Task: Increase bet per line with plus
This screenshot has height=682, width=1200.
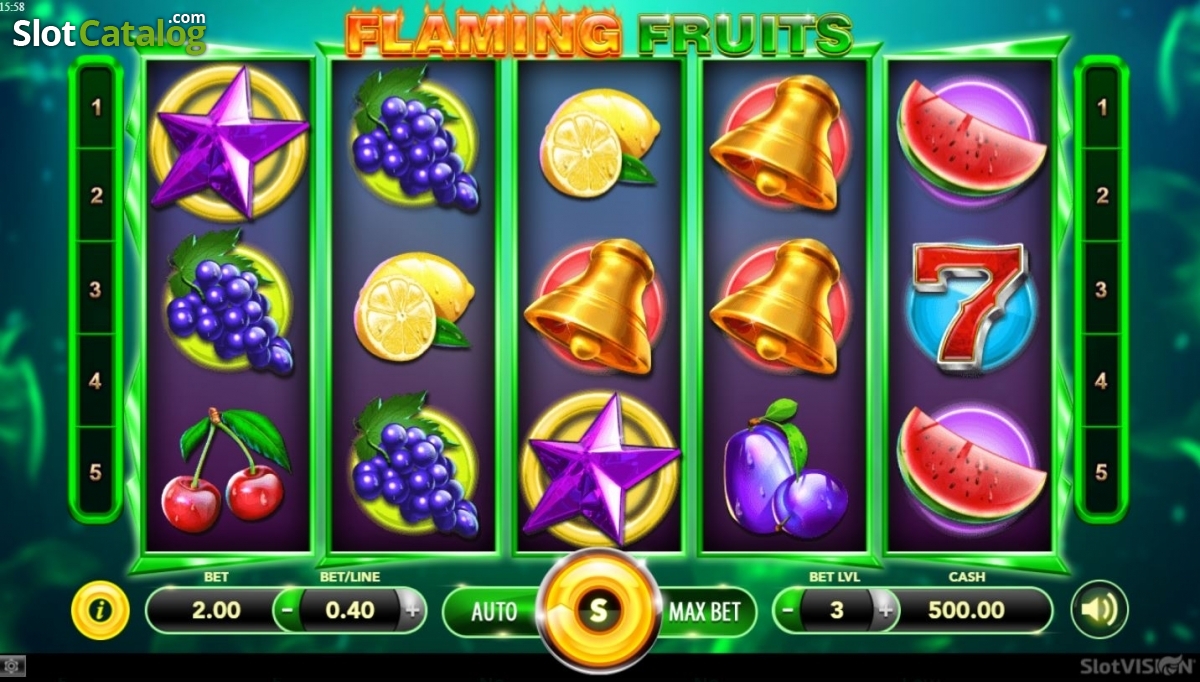Action: tap(412, 610)
